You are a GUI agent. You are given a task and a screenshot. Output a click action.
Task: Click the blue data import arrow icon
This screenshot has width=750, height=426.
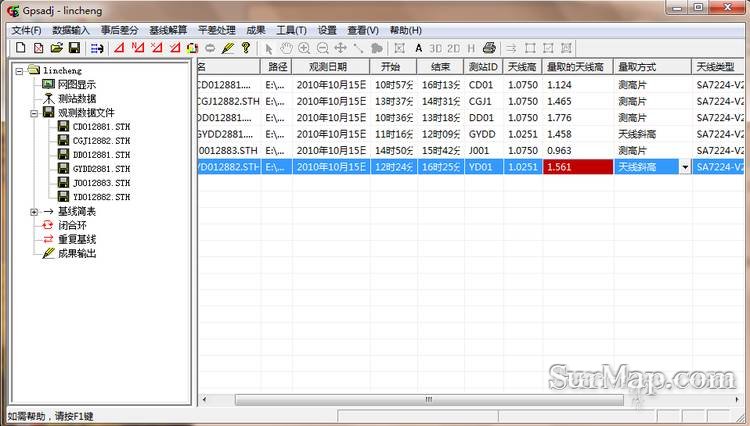tap(97, 48)
